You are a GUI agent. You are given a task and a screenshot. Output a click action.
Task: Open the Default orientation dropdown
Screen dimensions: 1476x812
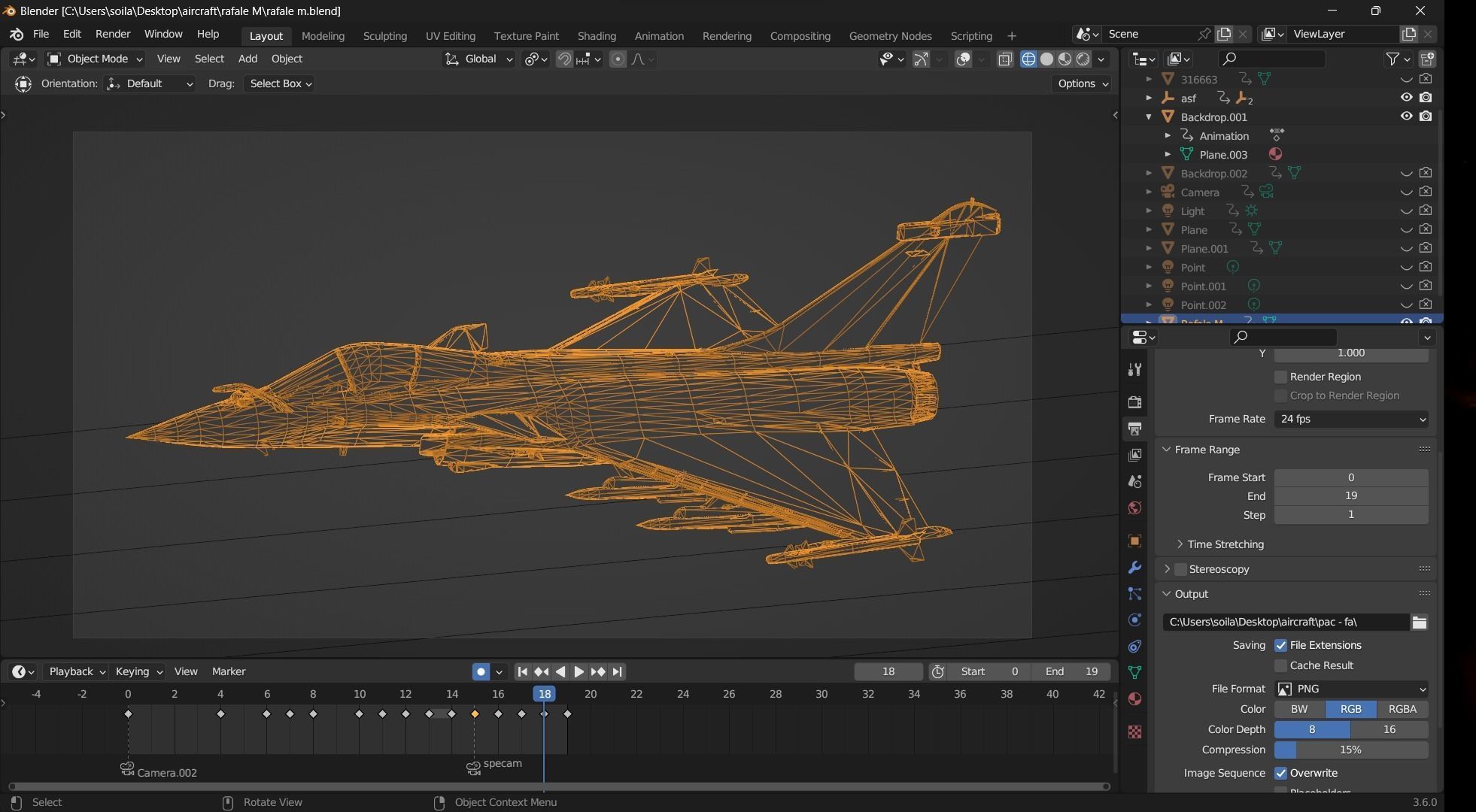(150, 84)
